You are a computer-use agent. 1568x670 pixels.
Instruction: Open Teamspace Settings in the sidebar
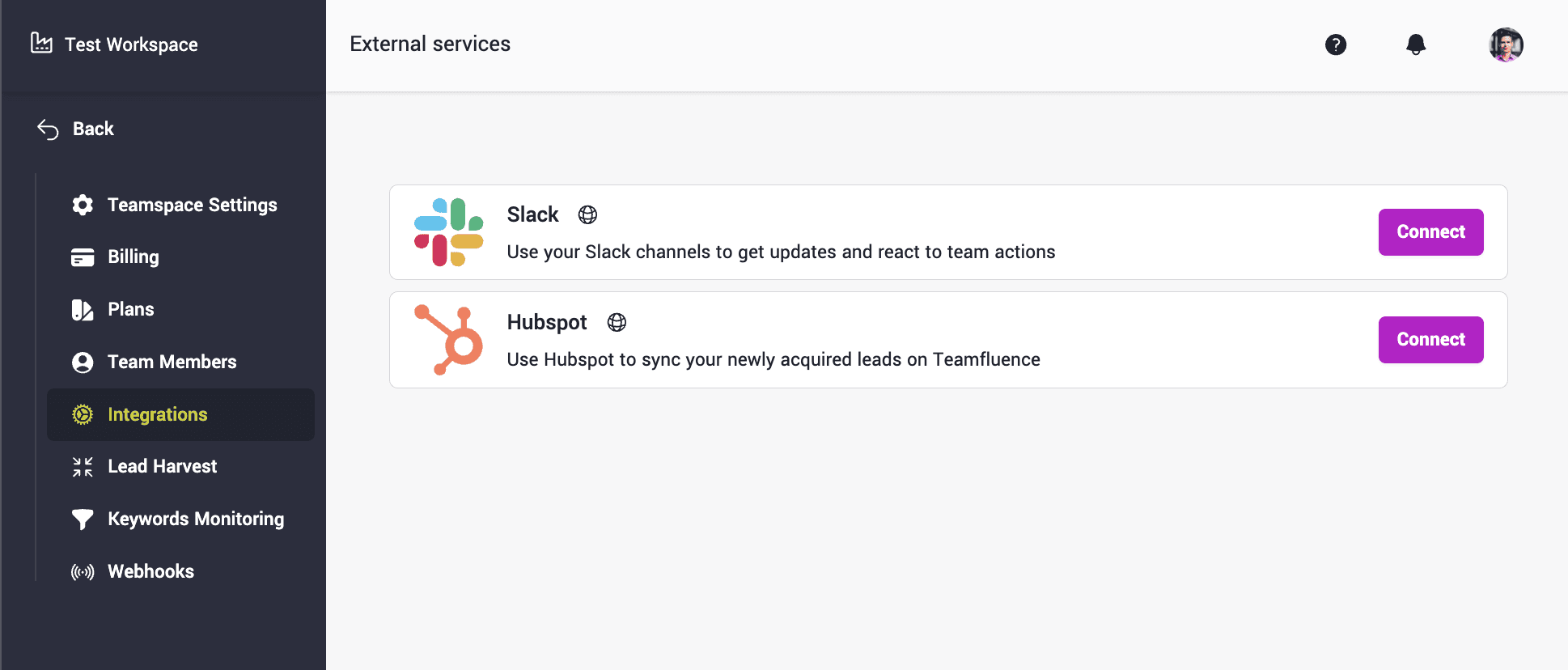click(192, 205)
